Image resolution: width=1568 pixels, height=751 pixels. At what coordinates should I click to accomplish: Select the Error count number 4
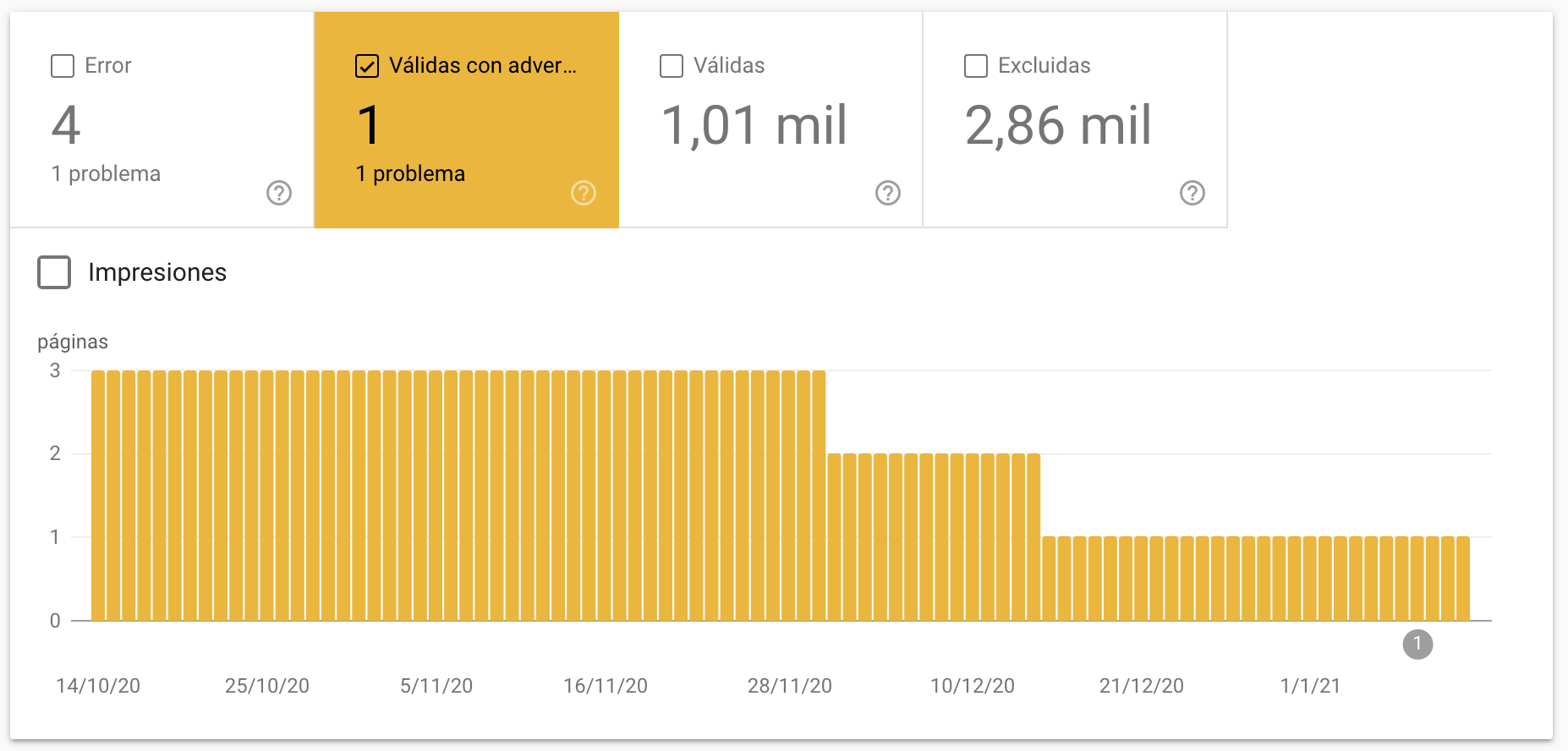[x=66, y=125]
